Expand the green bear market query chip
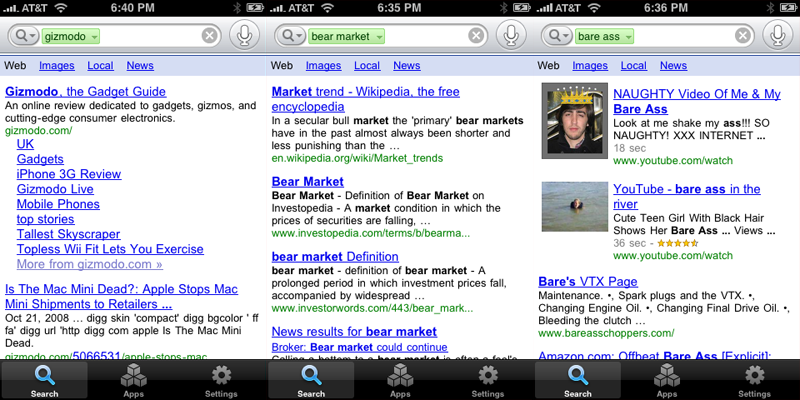This screenshot has height=400, width=800. point(346,36)
